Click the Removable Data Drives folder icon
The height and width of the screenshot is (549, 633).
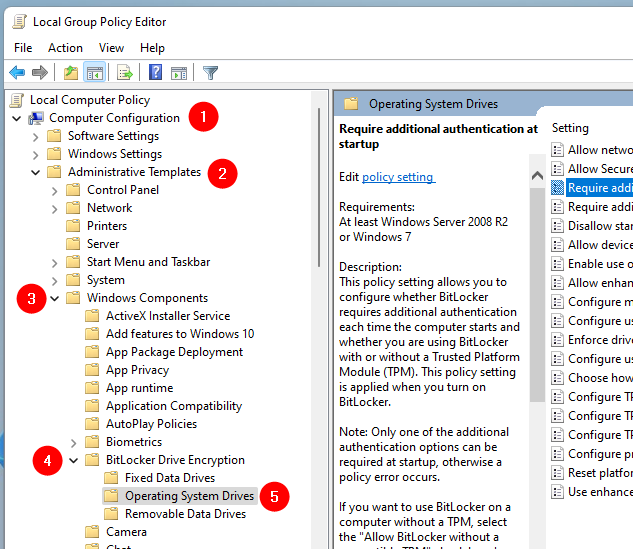(x=111, y=514)
